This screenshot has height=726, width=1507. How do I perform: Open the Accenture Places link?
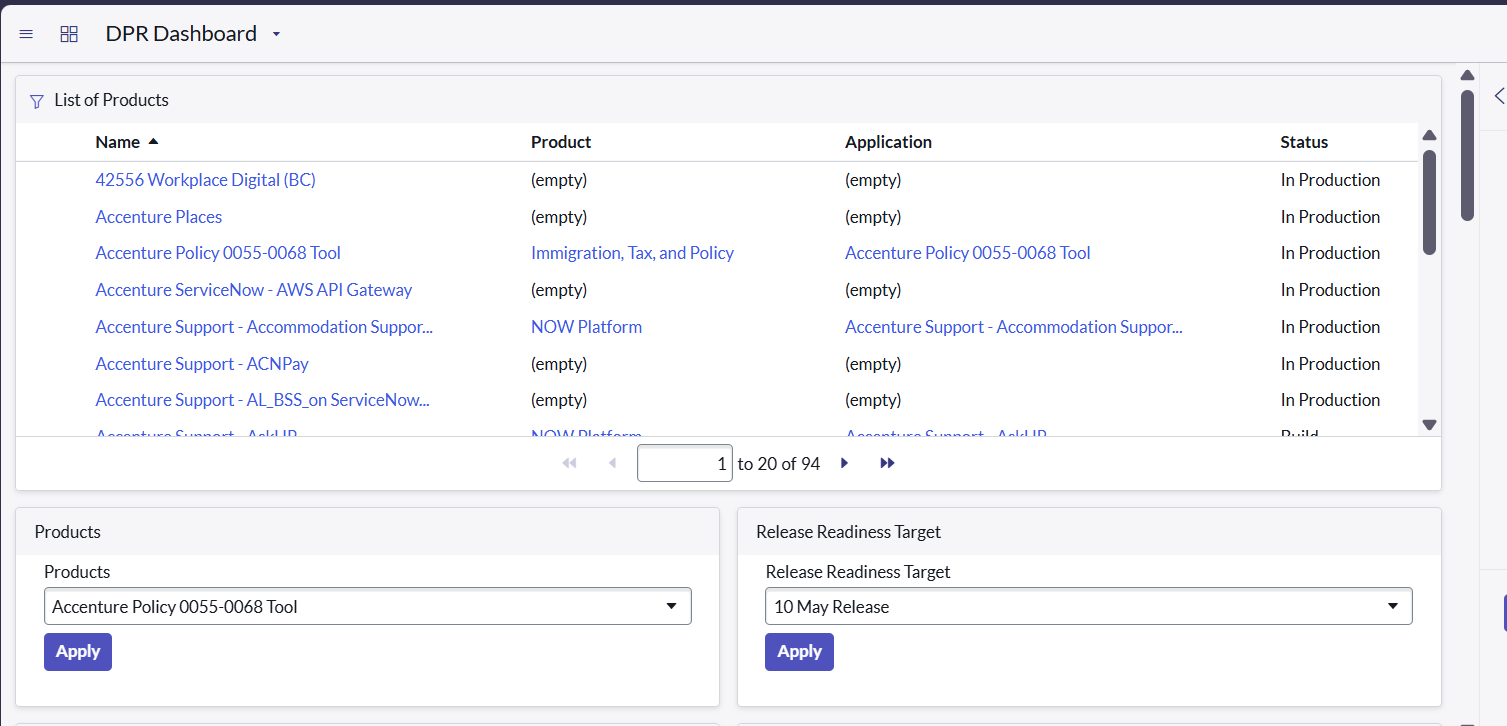coord(159,217)
